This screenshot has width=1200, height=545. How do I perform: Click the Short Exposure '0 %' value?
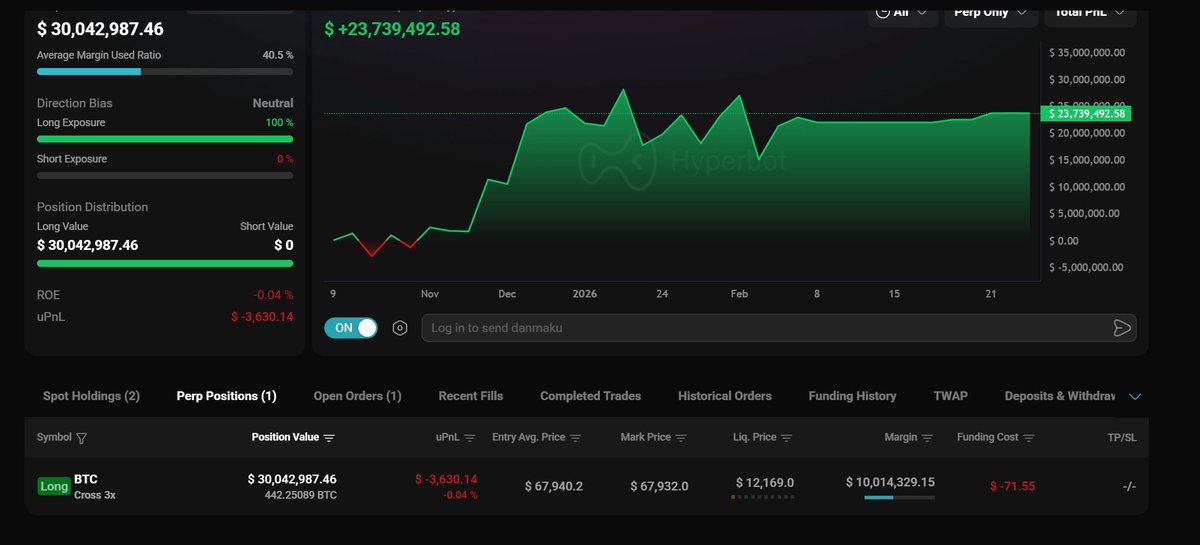pos(284,158)
